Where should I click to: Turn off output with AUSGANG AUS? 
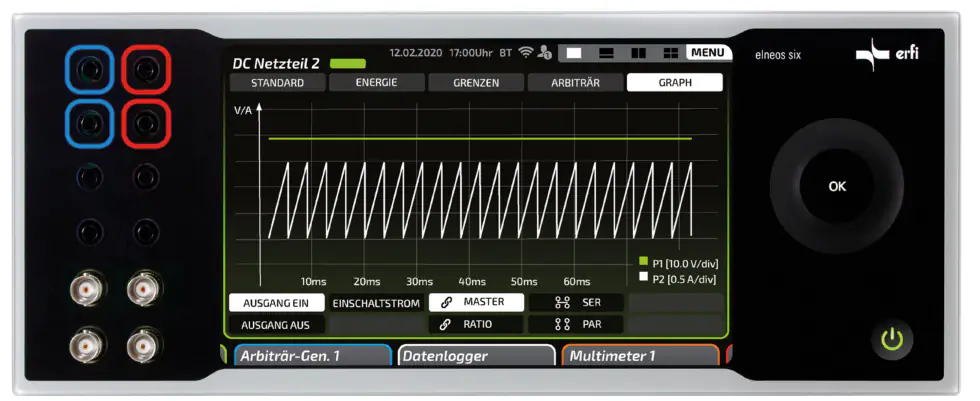point(277,325)
